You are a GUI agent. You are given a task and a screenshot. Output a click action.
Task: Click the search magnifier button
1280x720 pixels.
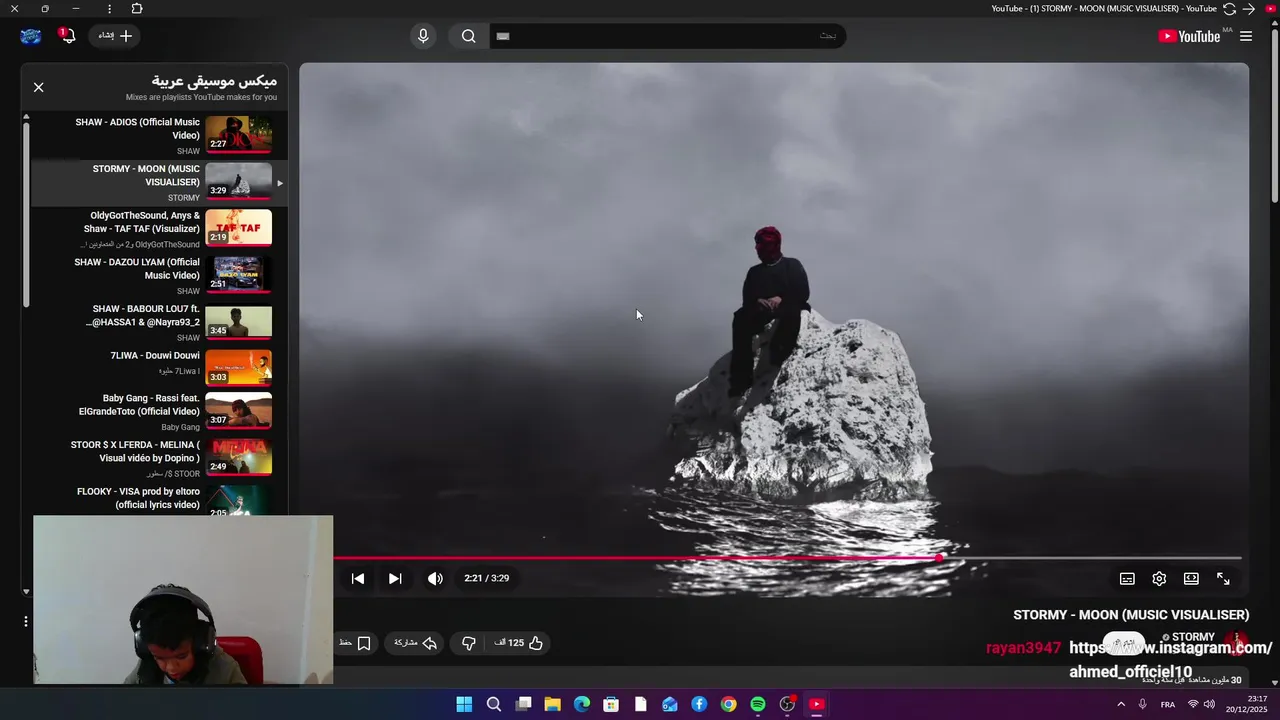point(468,36)
